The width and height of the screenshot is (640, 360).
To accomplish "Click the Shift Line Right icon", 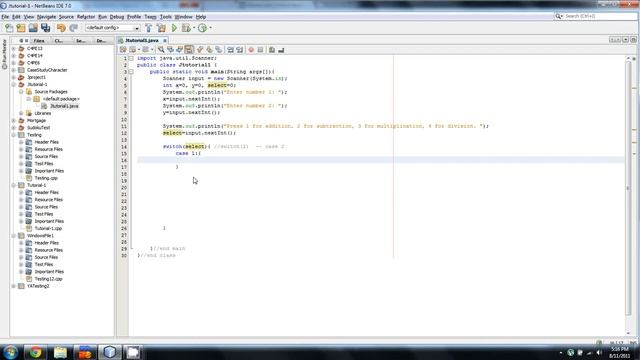I will pyautogui.click(x=240, y=50).
